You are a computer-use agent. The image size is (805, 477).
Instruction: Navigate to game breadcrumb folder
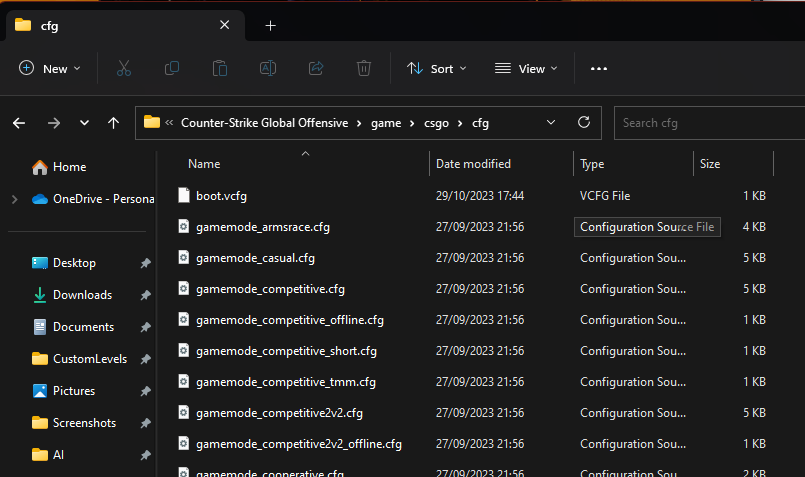386,123
